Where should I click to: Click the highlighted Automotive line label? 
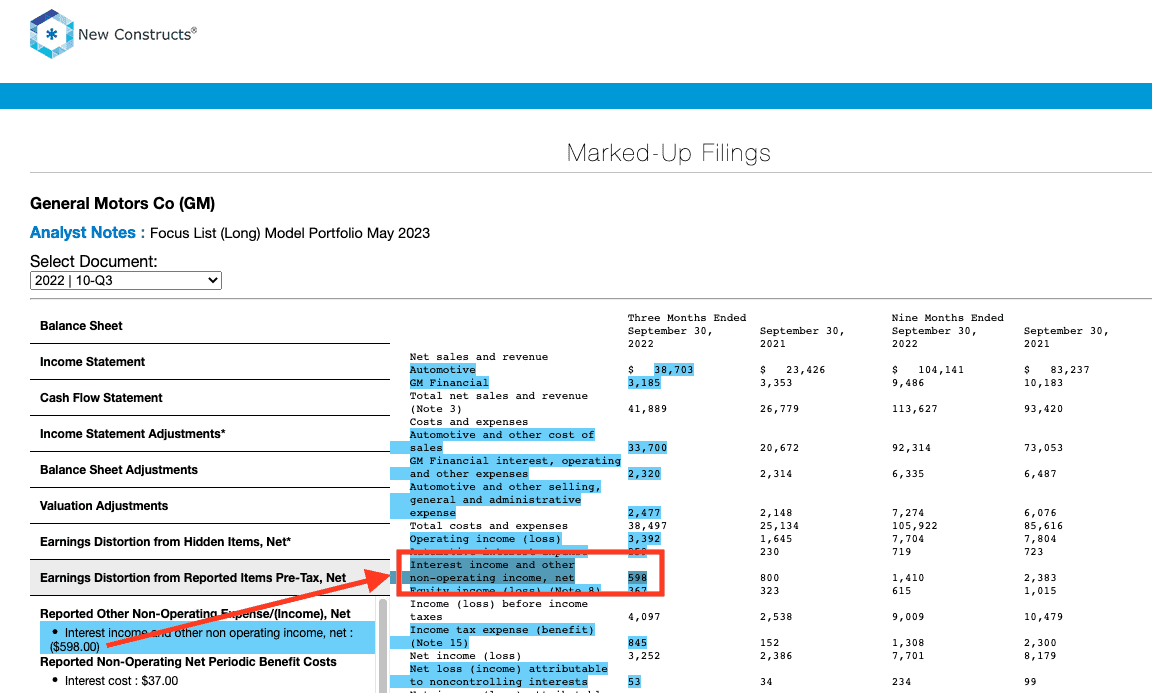pos(442,370)
